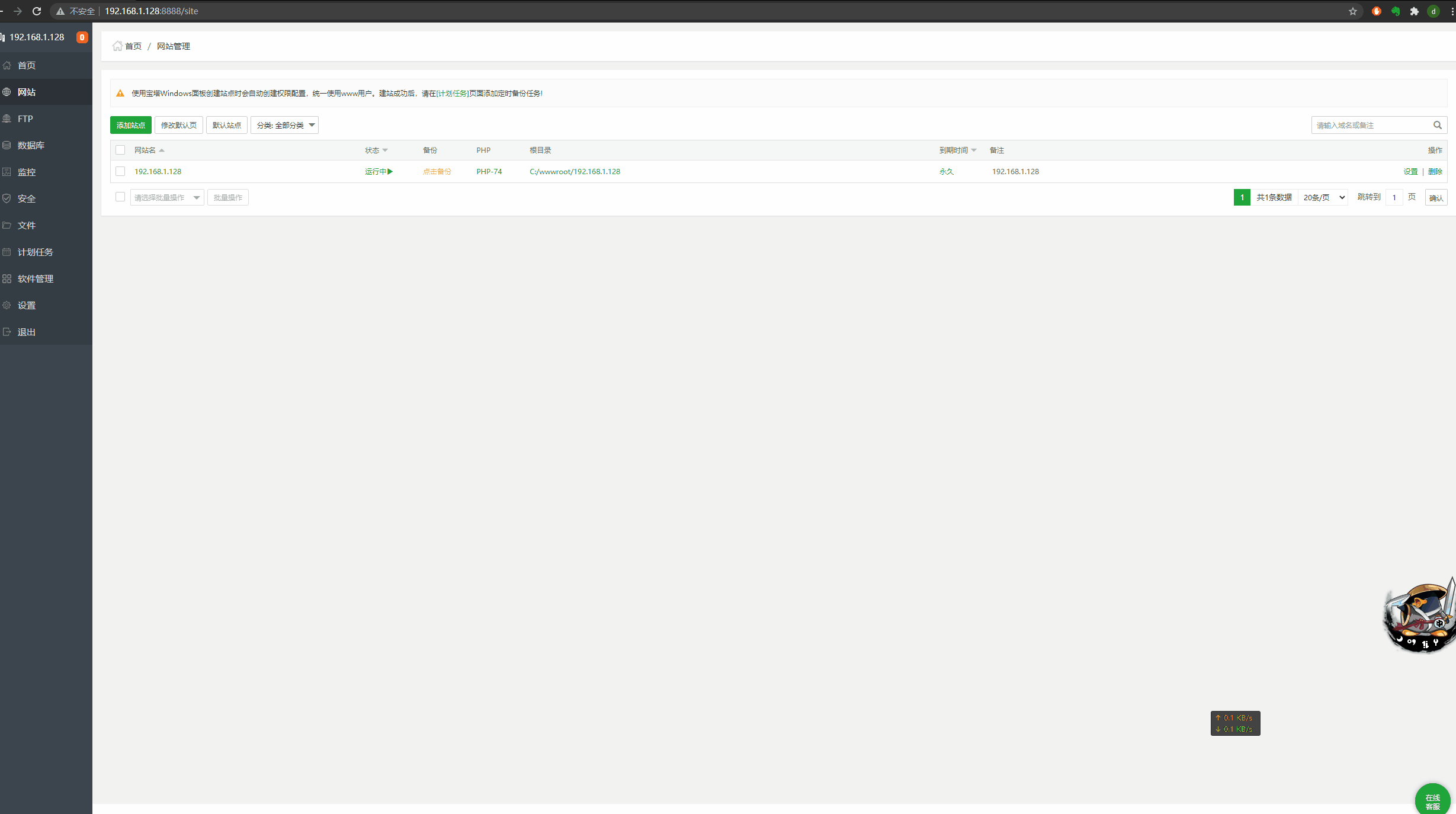Click the 网站管理 breadcrumb text
This screenshot has width=1456, height=814.
click(x=174, y=46)
